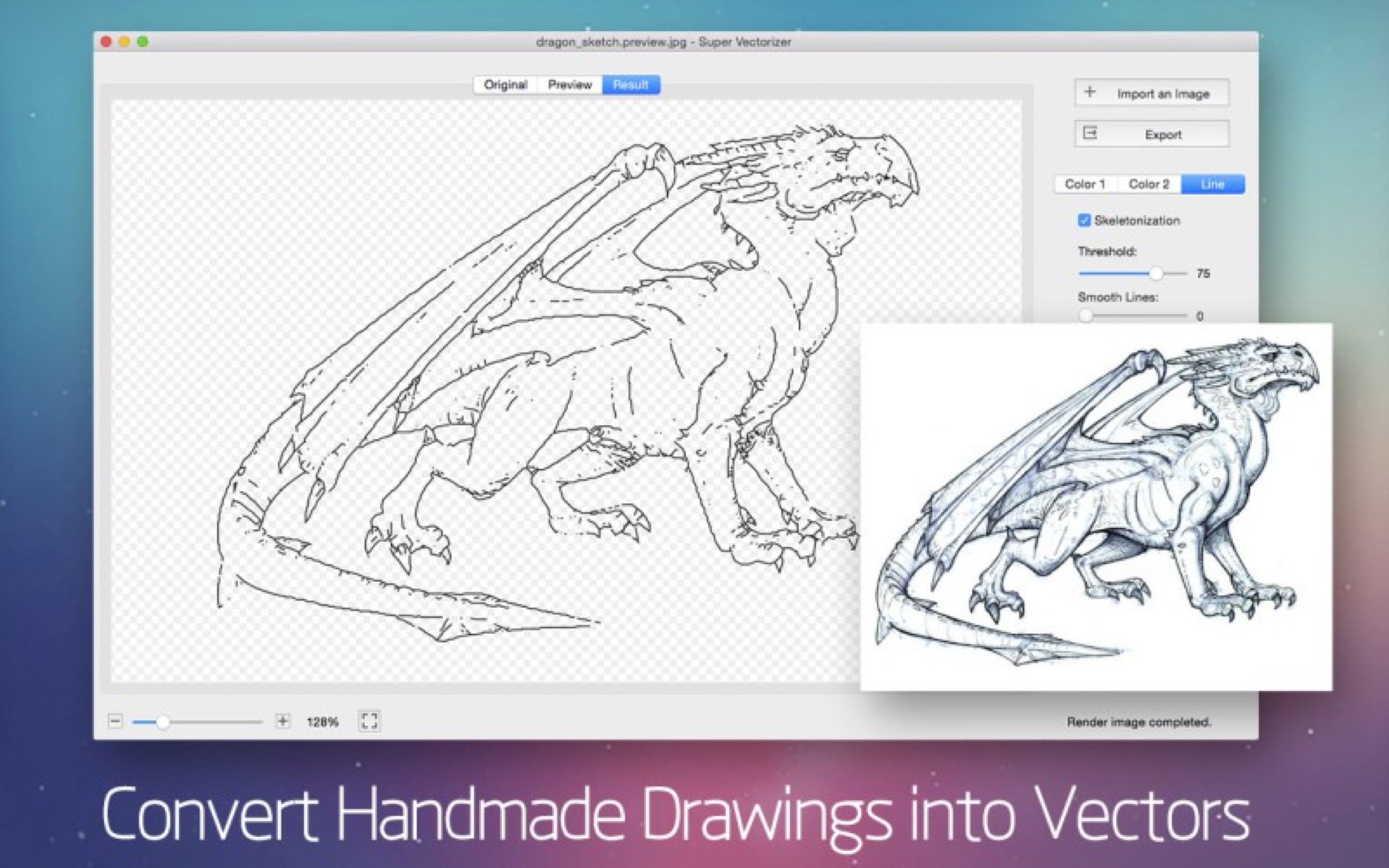Click the Threshold slider handle
This screenshot has height=868, width=1389.
[1157, 274]
